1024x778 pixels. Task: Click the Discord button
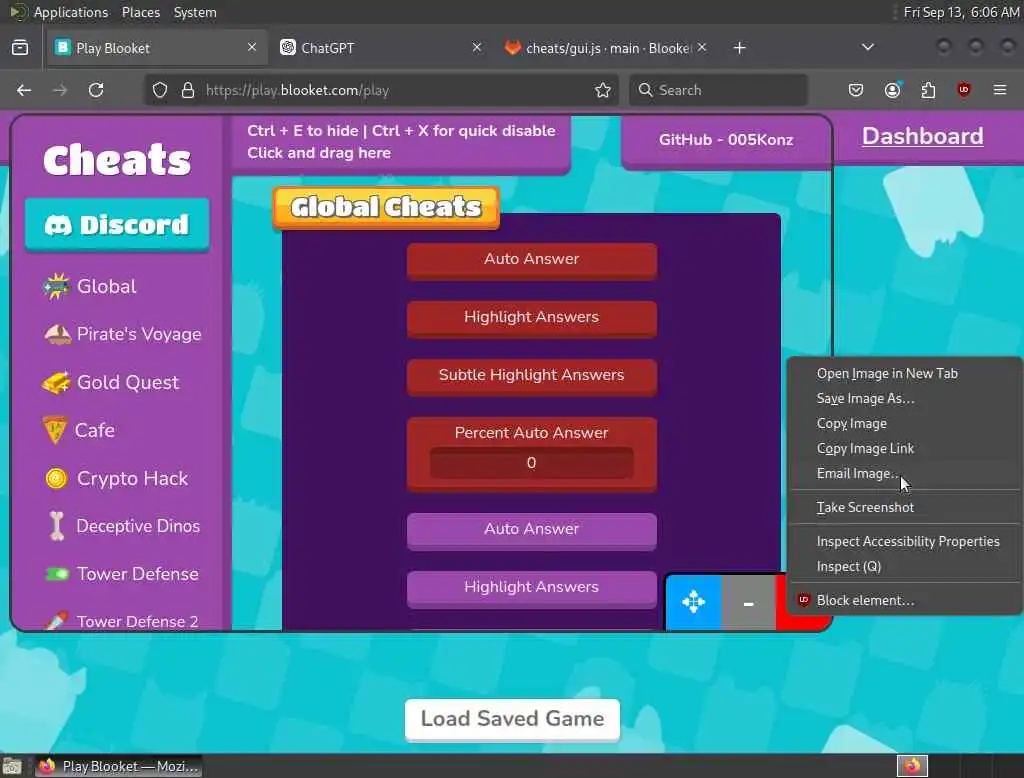click(x=117, y=225)
